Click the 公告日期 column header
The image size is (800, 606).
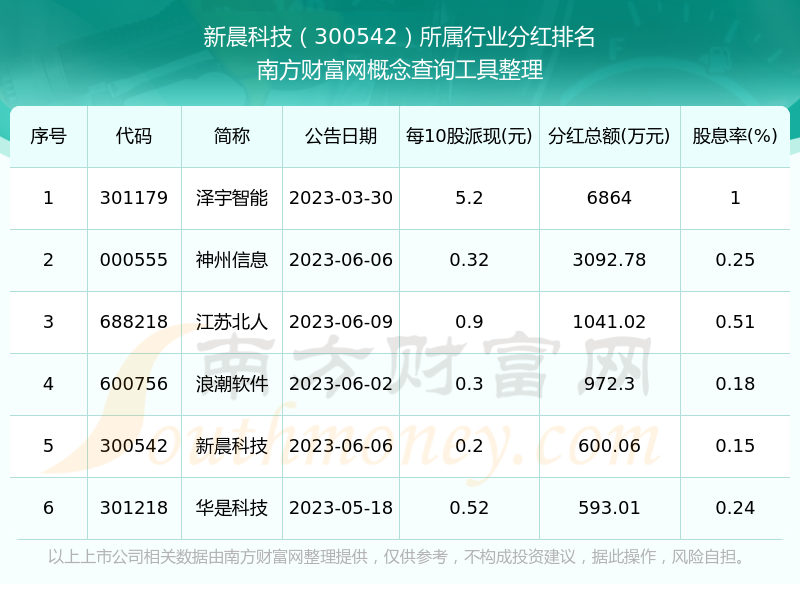(x=341, y=136)
